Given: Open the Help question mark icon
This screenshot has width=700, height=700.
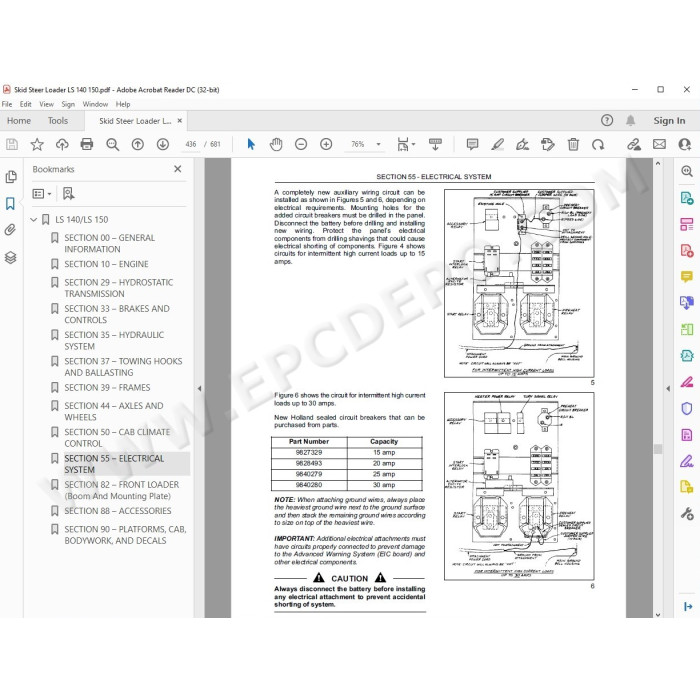Looking at the screenshot, I should (x=607, y=120).
